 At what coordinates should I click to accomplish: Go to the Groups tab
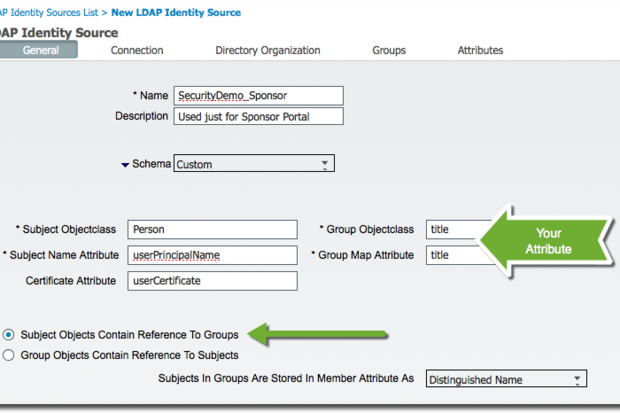tap(389, 50)
